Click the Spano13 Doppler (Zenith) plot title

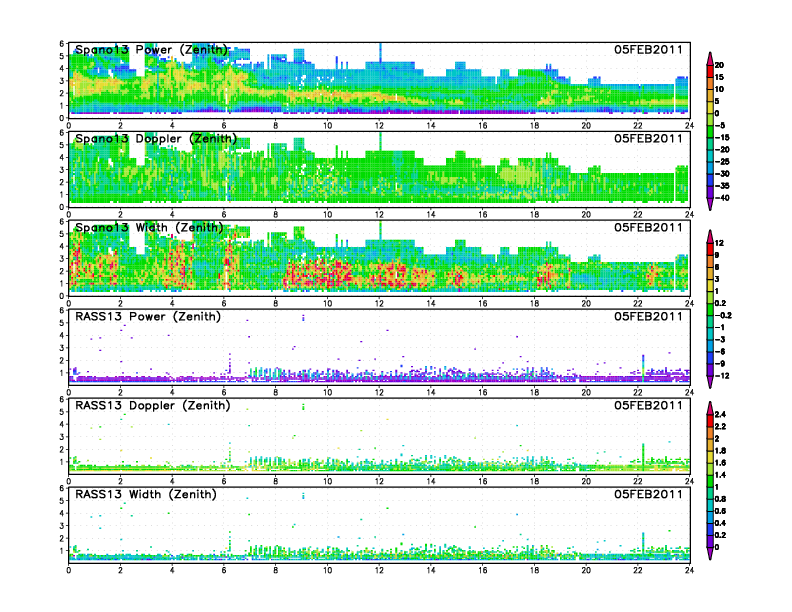tap(156, 138)
